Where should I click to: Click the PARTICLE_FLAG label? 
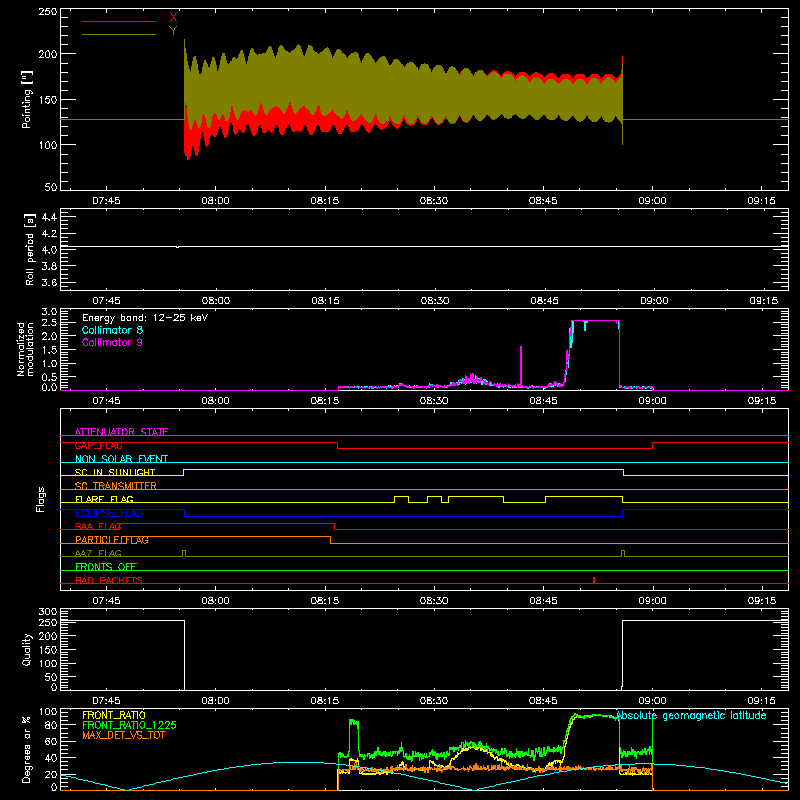112,540
